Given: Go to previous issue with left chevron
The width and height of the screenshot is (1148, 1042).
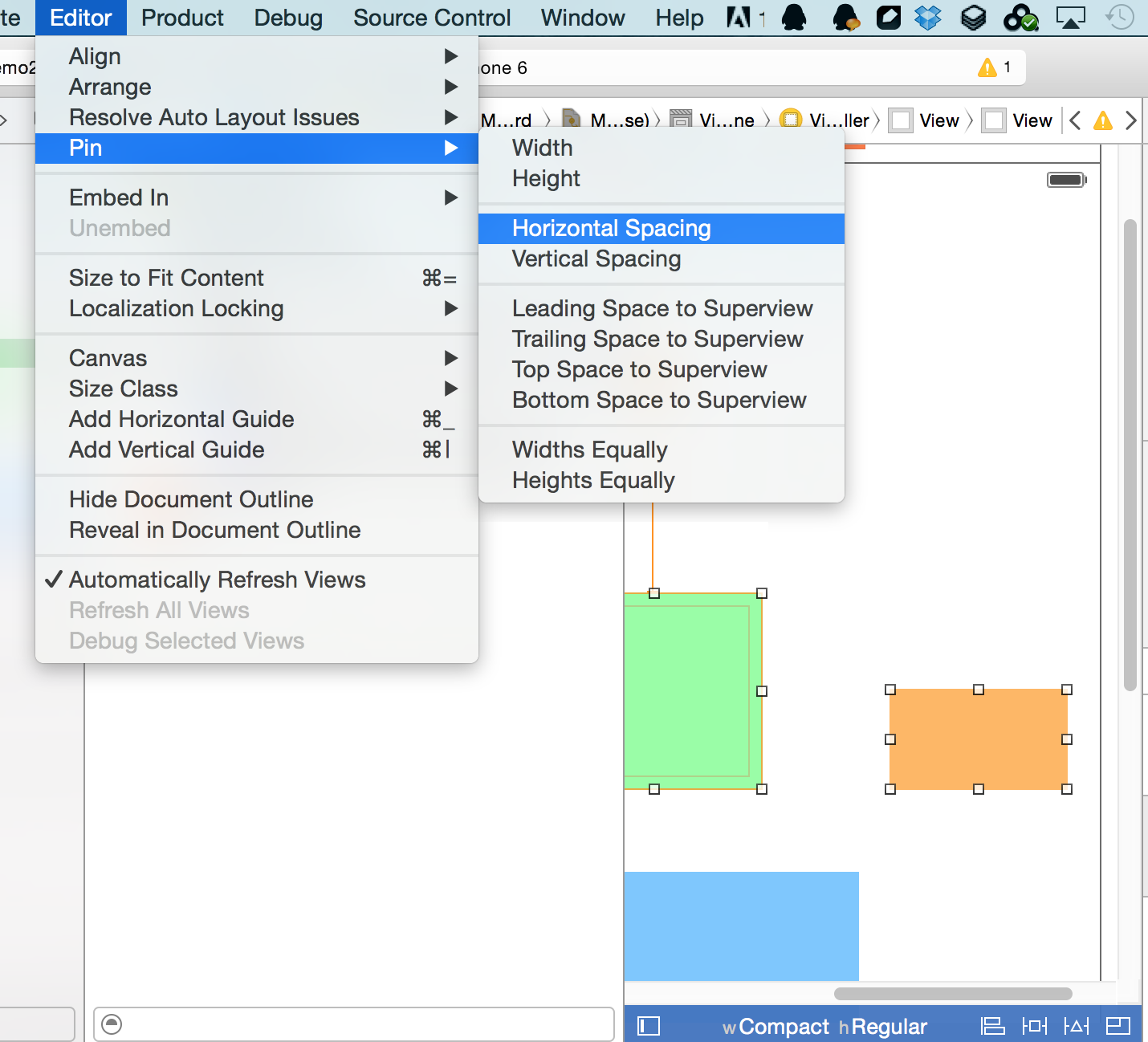Looking at the screenshot, I should pos(1076,120).
